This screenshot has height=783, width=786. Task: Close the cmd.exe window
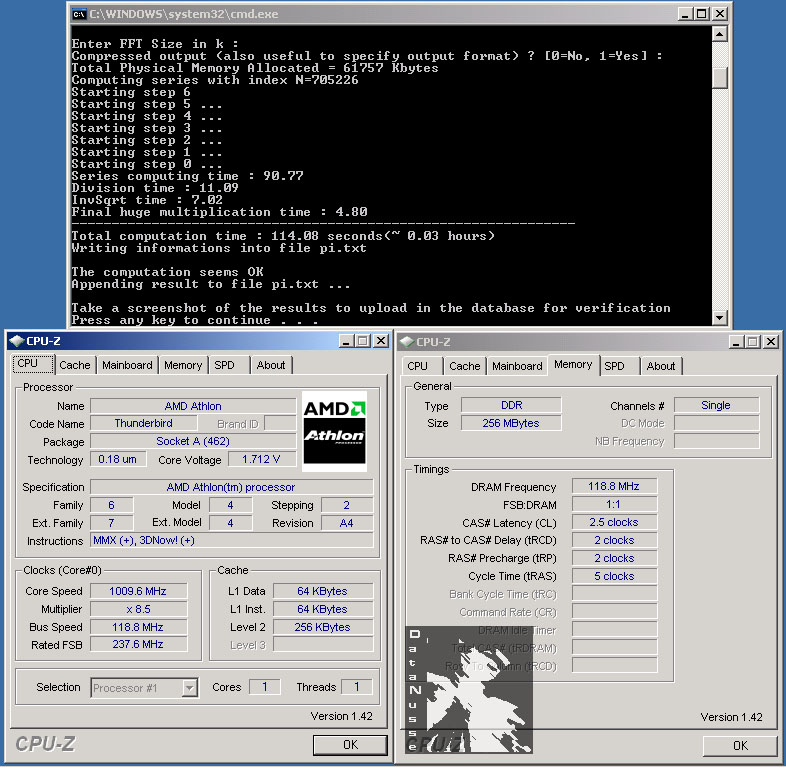click(x=720, y=14)
